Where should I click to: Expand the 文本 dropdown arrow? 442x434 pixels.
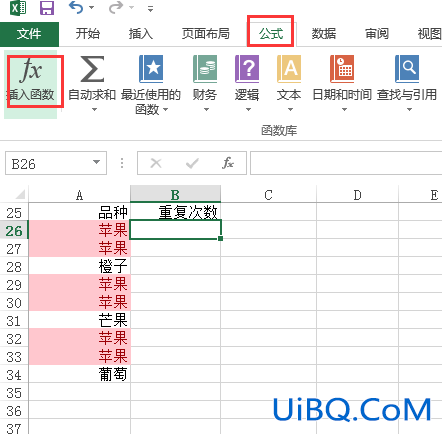pos(290,109)
